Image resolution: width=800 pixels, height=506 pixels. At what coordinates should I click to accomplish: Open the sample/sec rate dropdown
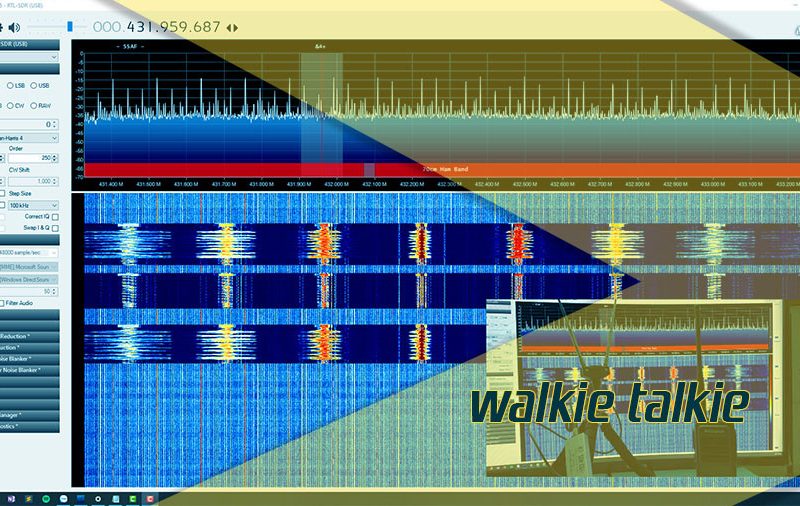click(x=29, y=252)
